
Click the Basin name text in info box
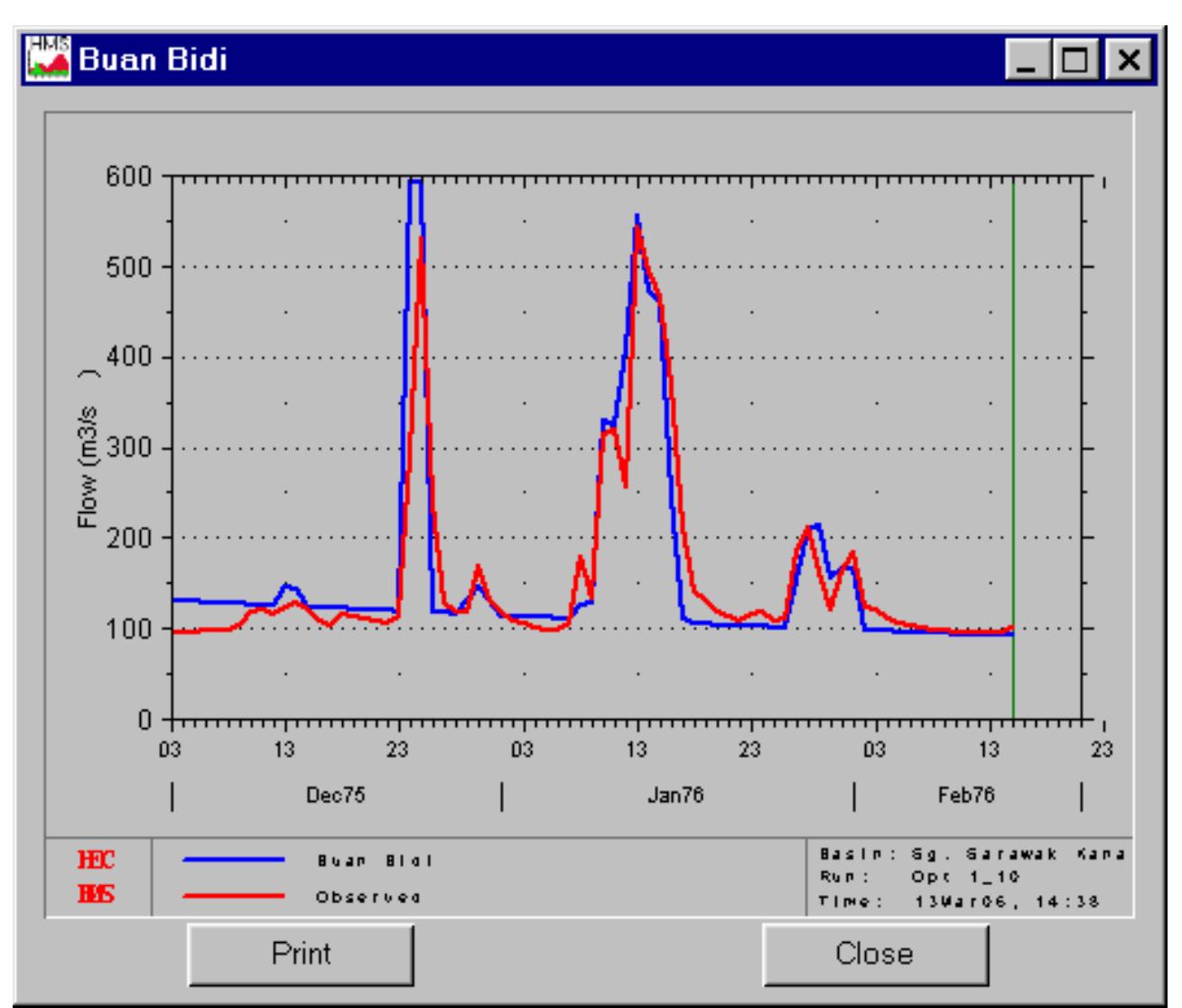point(972,854)
